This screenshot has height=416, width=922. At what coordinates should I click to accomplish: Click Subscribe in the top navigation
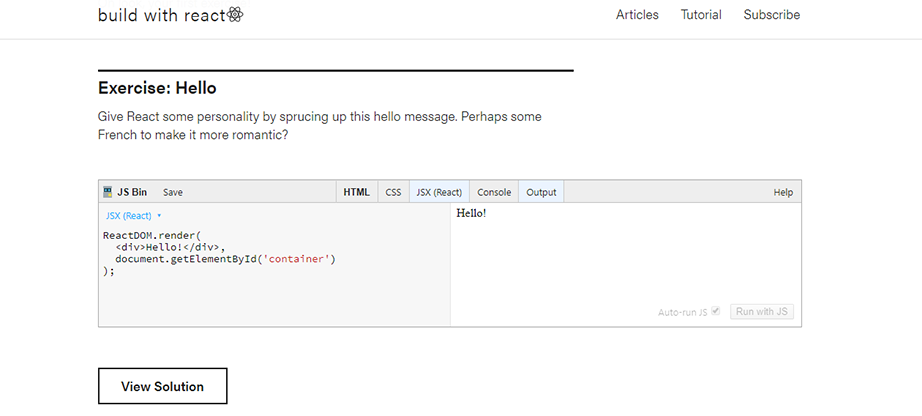pos(771,15)
